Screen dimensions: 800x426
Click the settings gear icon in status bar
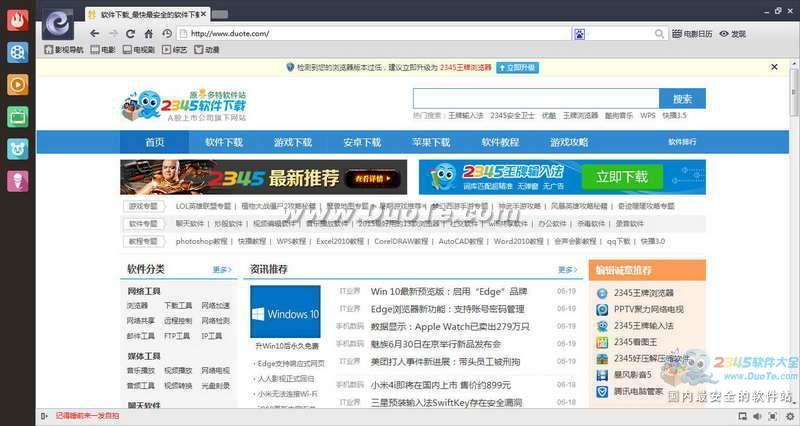point(790,416)
